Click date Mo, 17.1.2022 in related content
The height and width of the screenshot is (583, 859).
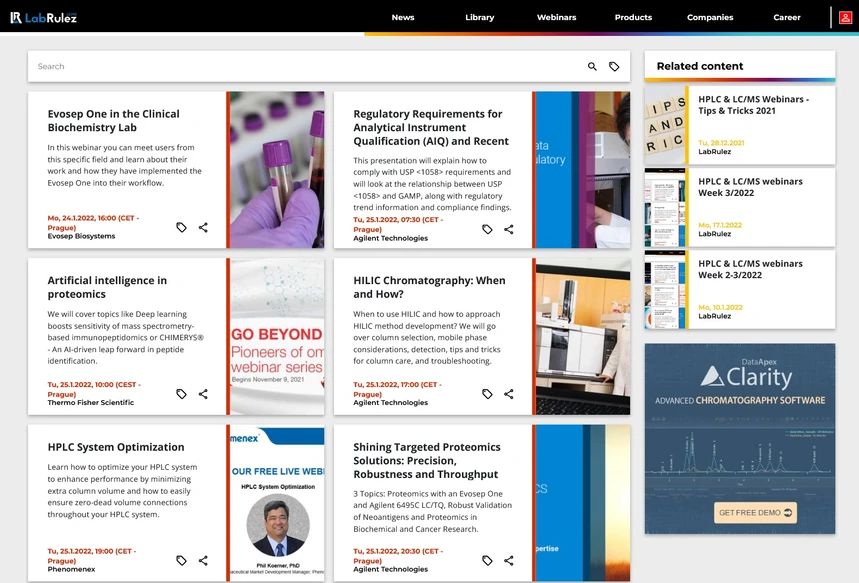(720, 225)
